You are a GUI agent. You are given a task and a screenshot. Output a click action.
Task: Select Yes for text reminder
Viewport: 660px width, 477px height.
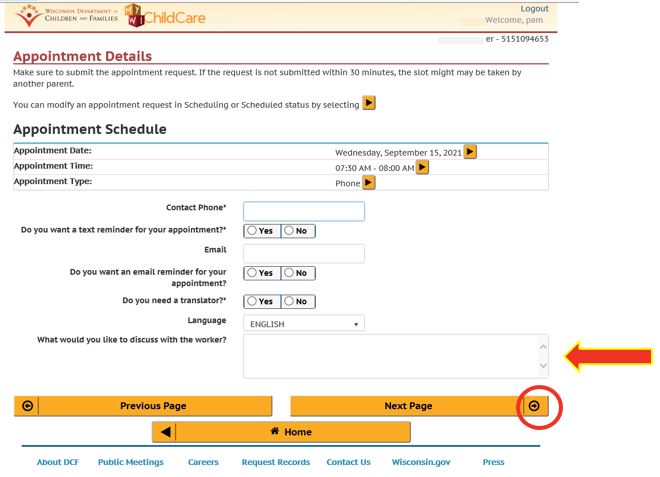coord(261,230)
